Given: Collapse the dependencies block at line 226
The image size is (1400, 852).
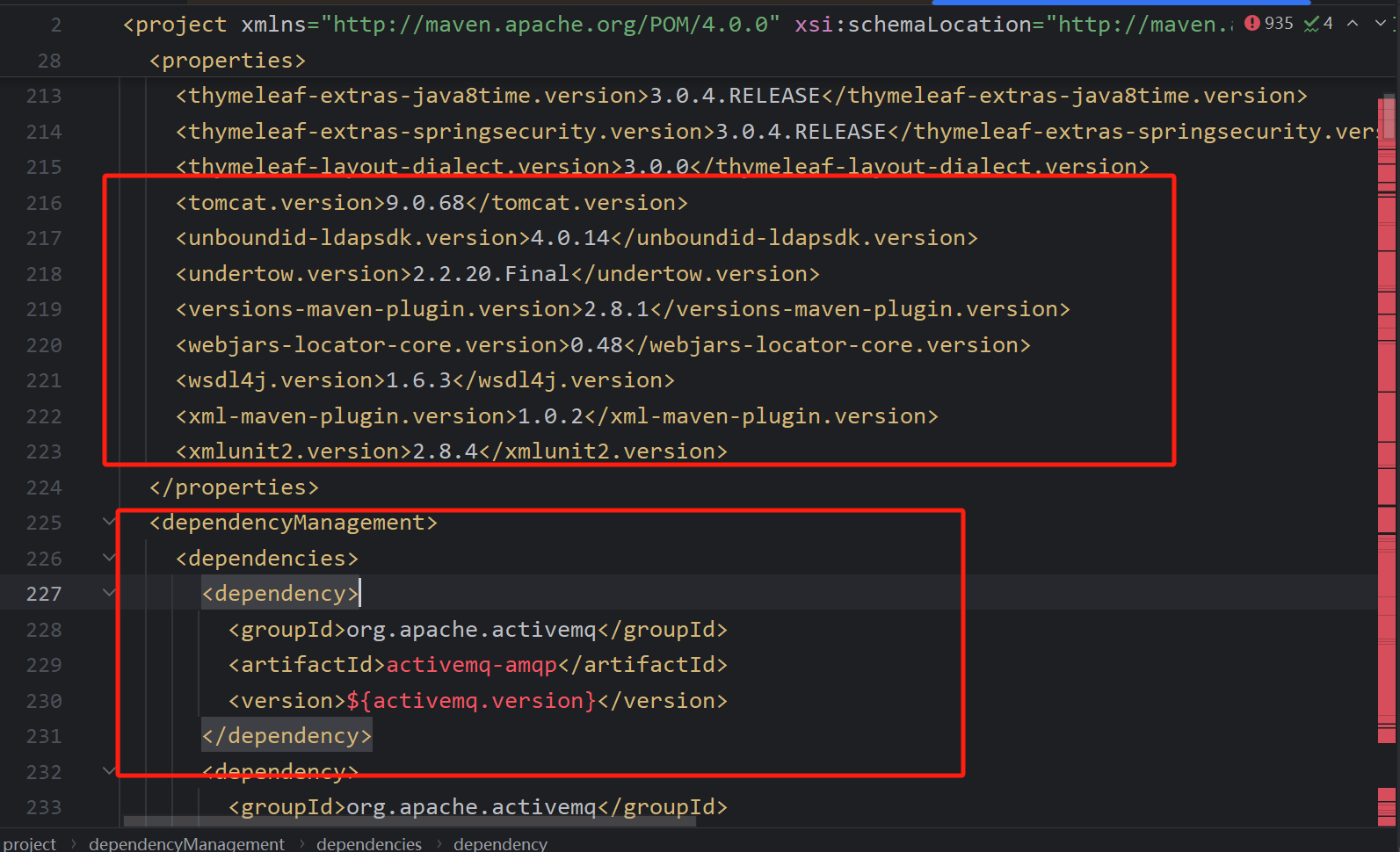Looking at the screenshot, I should pos(109,557).
